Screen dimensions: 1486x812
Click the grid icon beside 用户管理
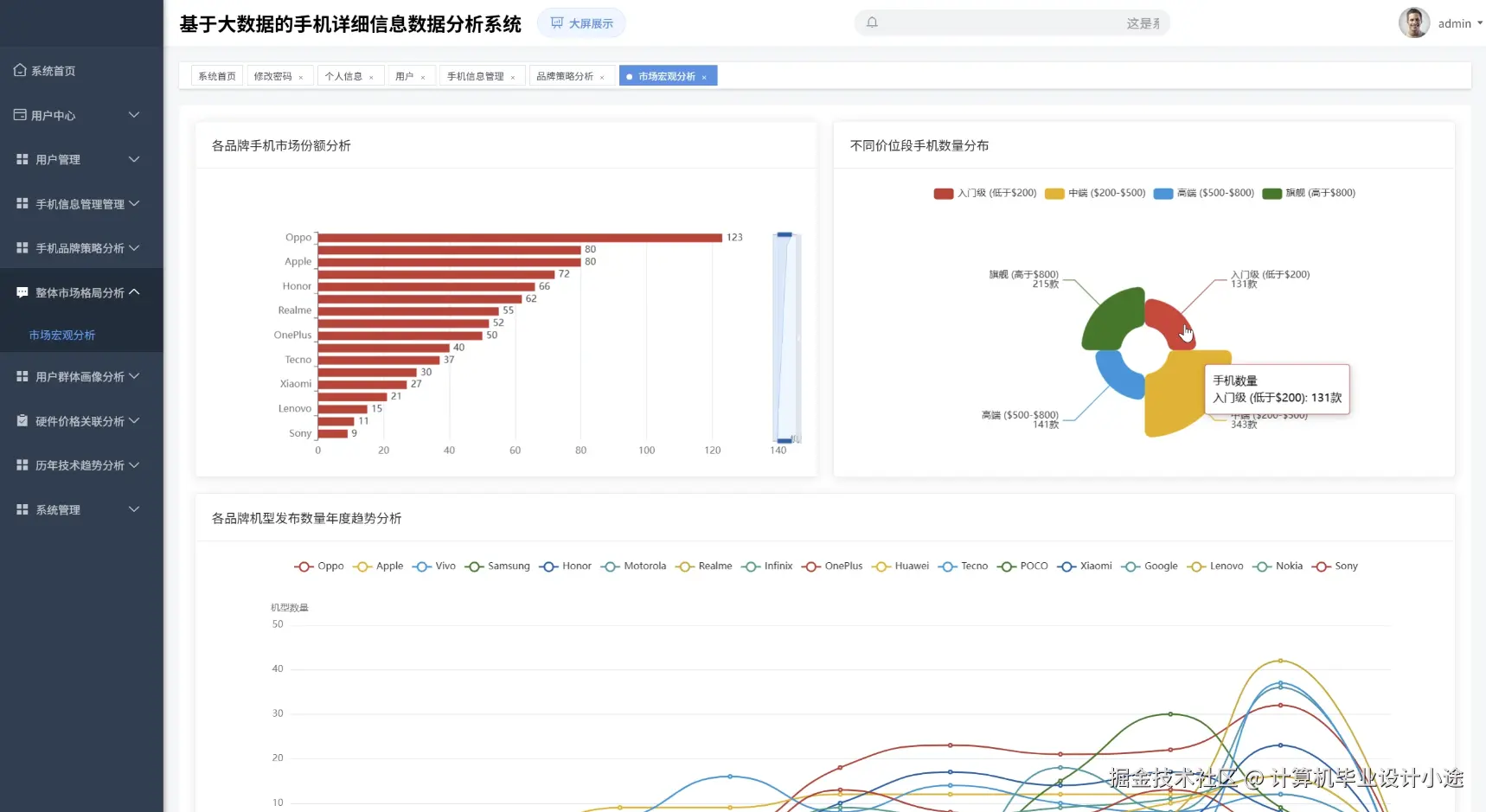point(22,159)
